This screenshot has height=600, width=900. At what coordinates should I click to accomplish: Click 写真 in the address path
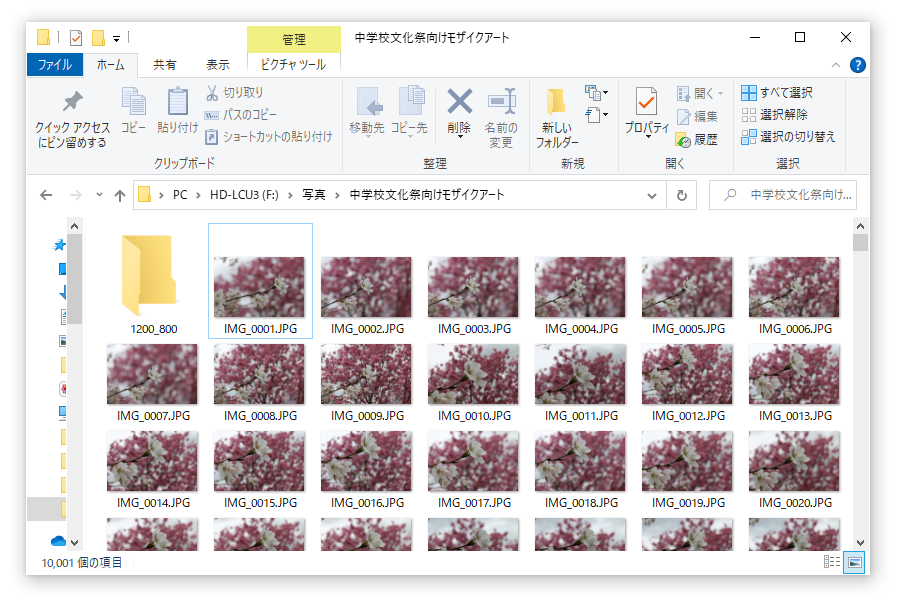click(314, 195)
